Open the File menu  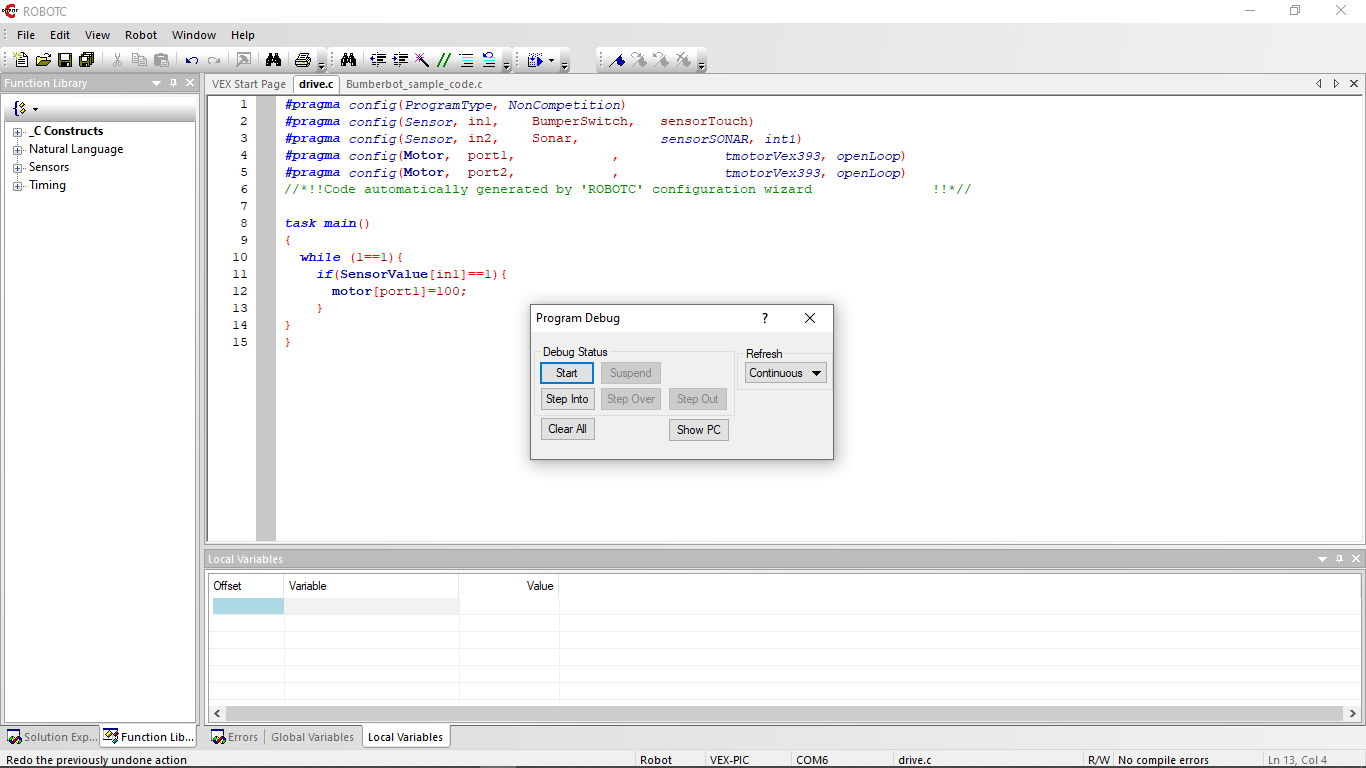coord(26,35)
